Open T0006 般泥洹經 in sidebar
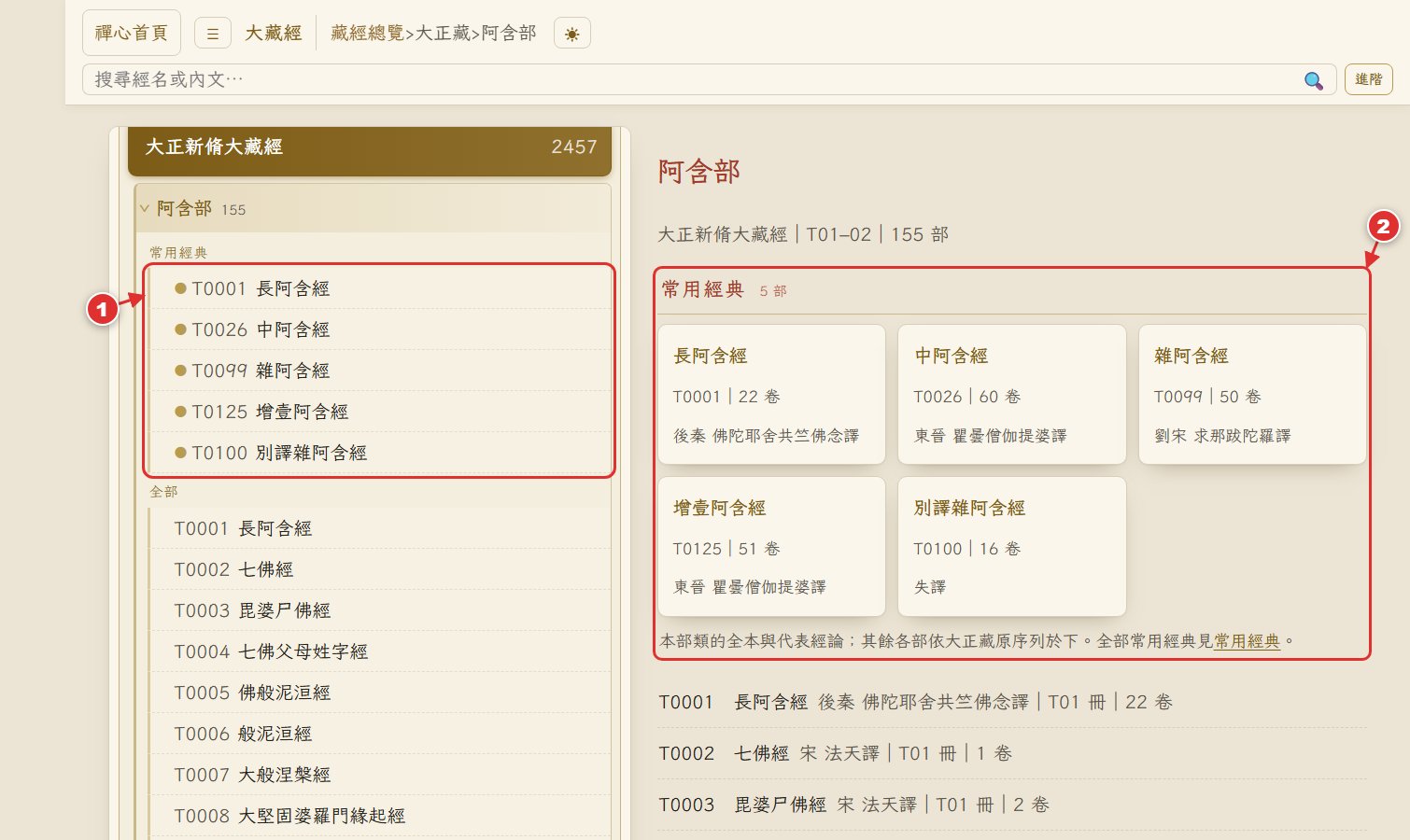The width and height of the screenshot is (1410, 840). [x=379, y=734]
